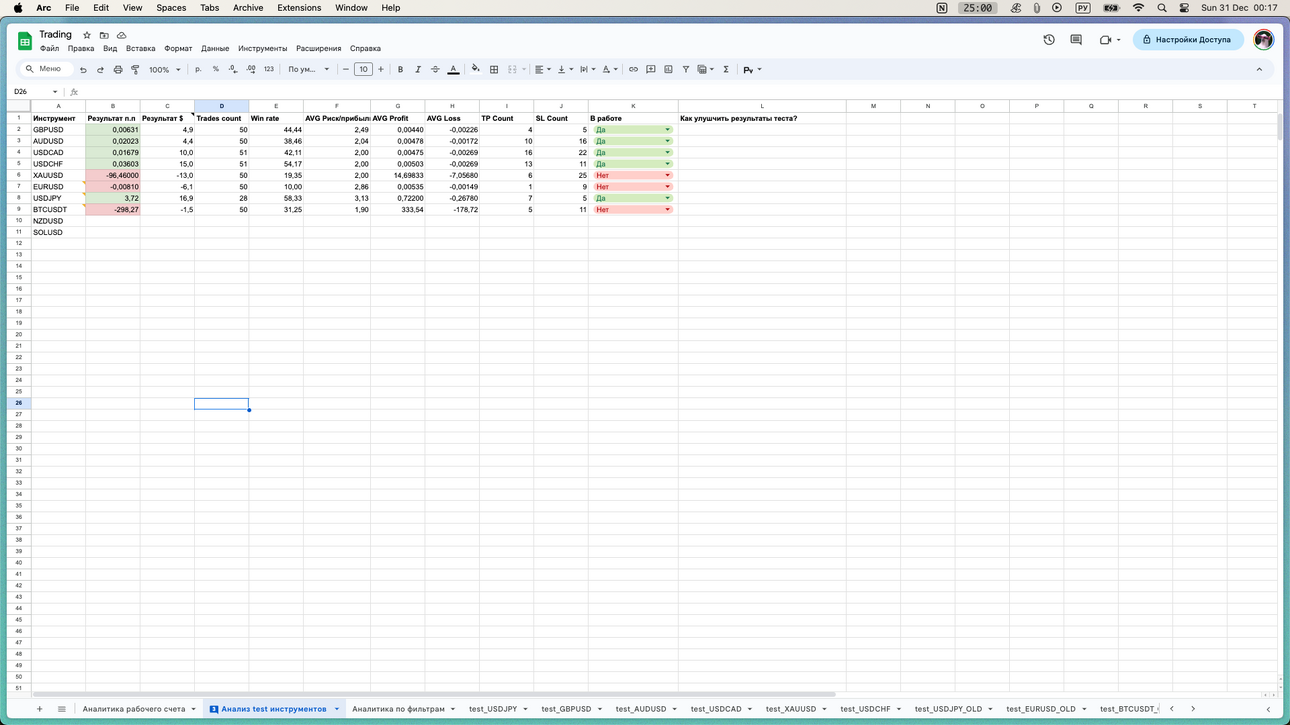The width and height of the screenshot is (1290, 725).
Task: Open the Google account avatar
Action: (x=1263, y=40)
